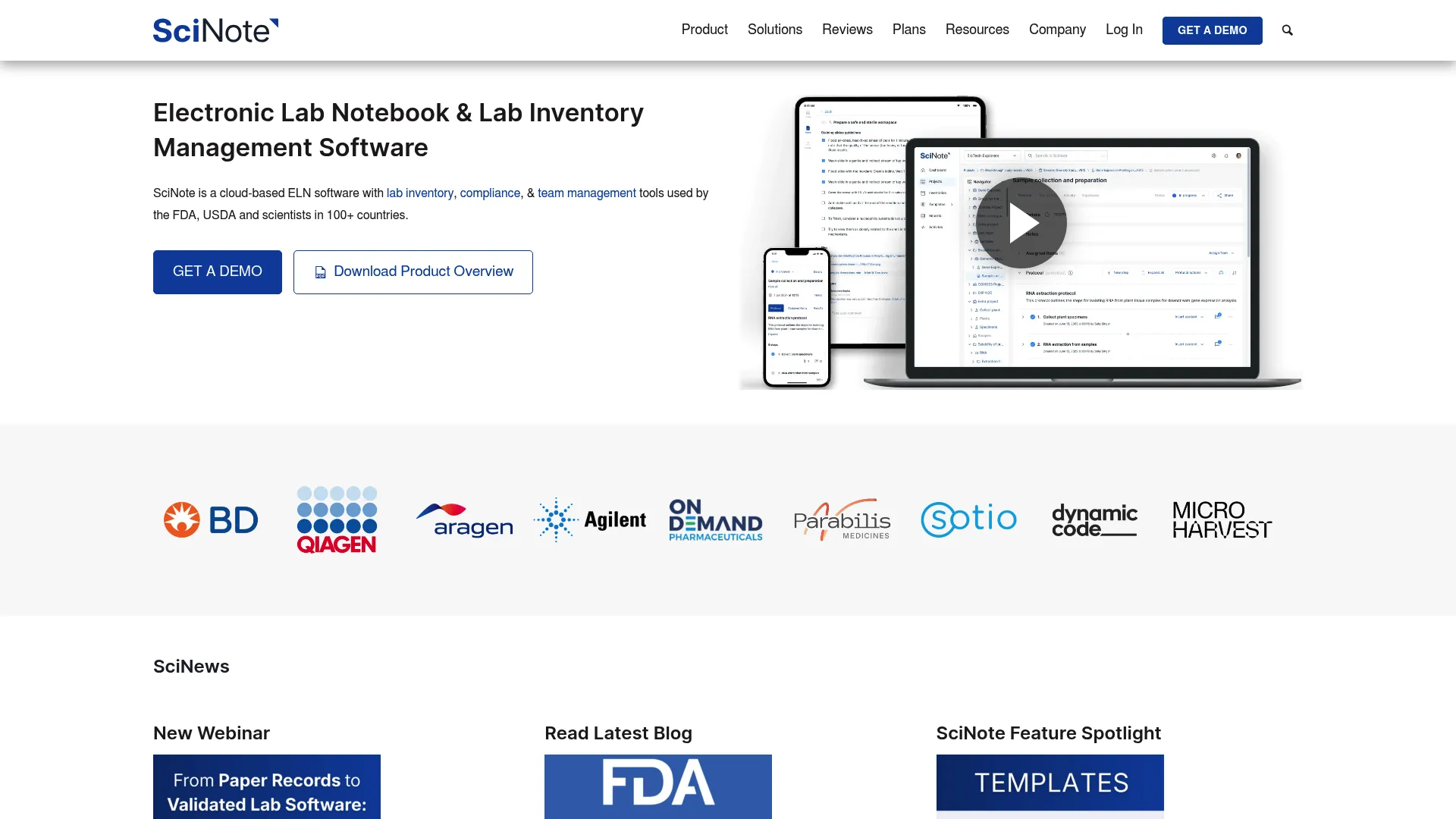Viewport: 1456px width, 819px height.
Task: Open the Templates feature spotlight thumbnail
Action: (1050, 786)
